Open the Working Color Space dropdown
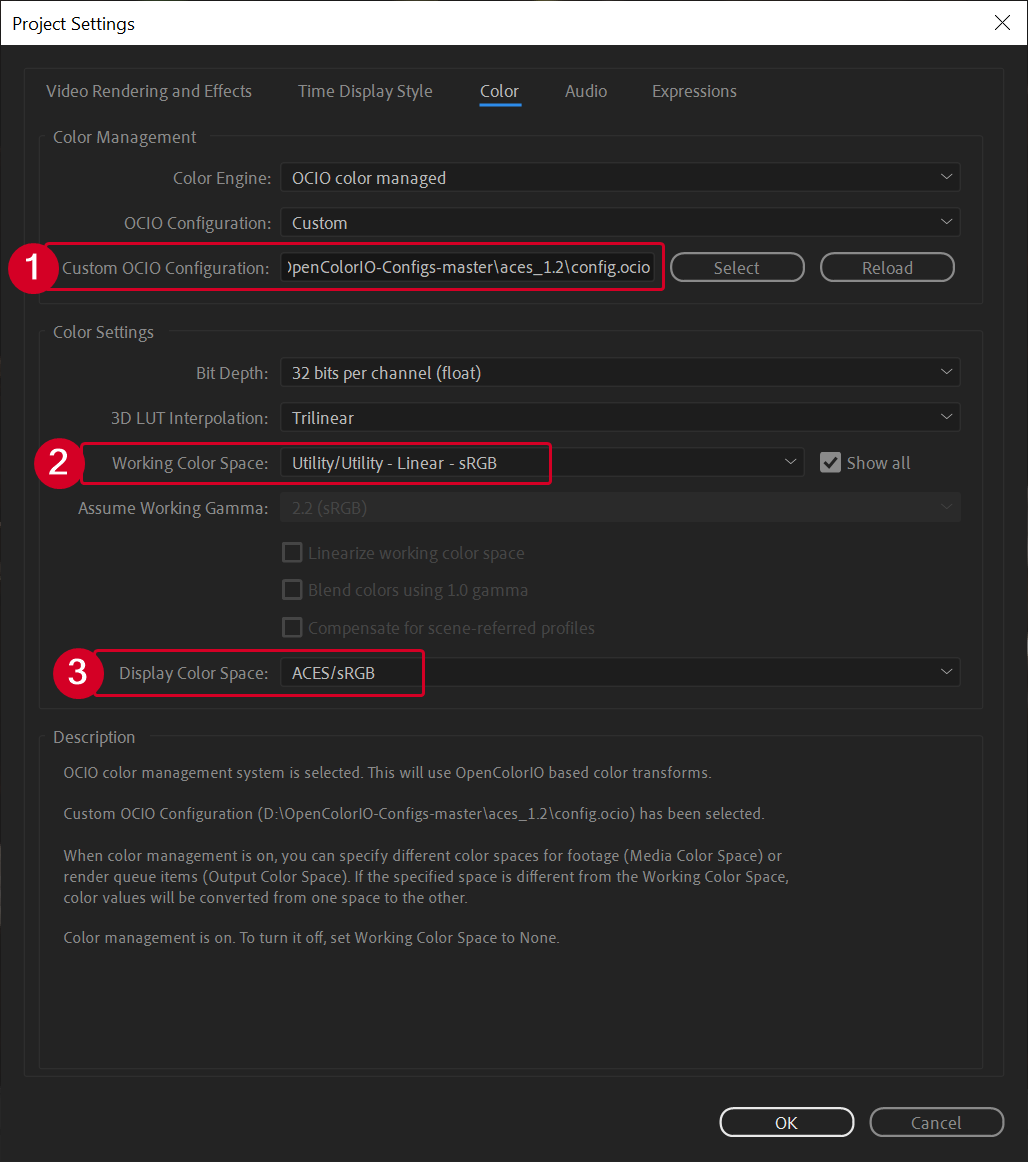This screenshot has height=1162, width=1028. pyautogui.click(x=542, y=463)
